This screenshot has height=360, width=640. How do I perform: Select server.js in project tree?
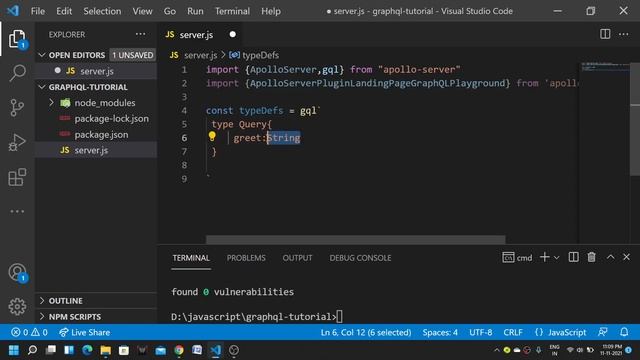point(96,151)
